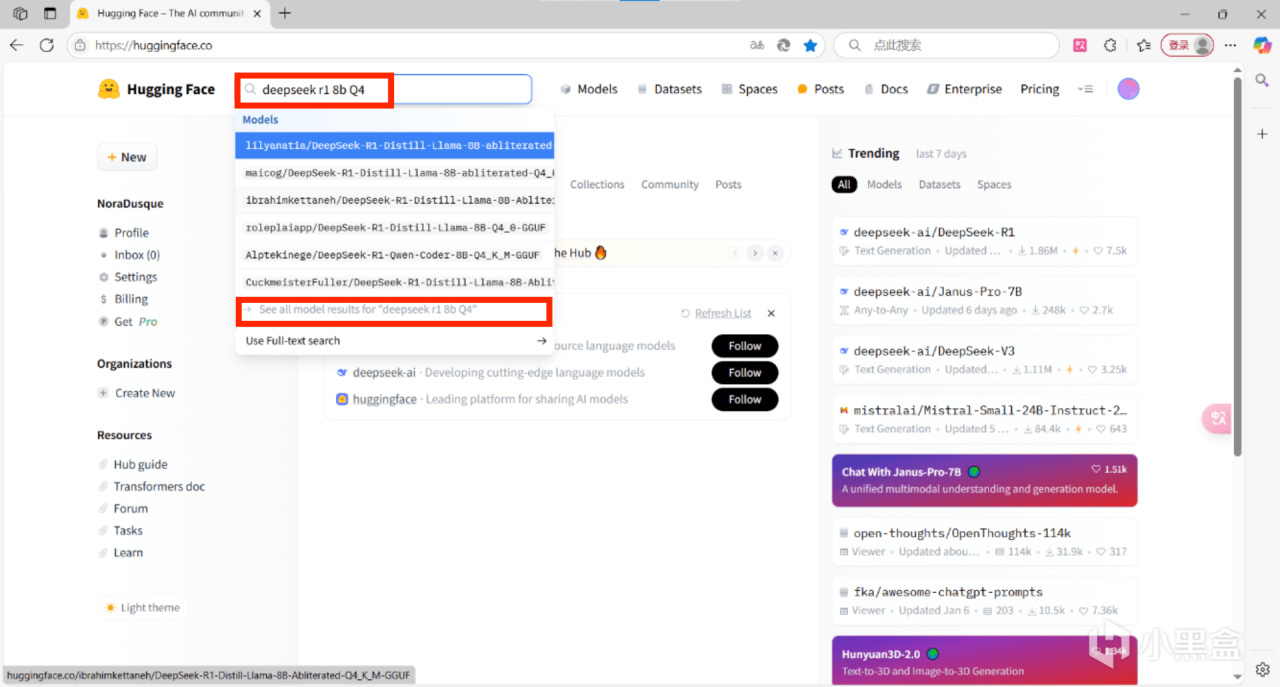The width and height of the screenshot is (1280, 687).
Task: Click the Hugging Face logo
Action: point(156,89)
